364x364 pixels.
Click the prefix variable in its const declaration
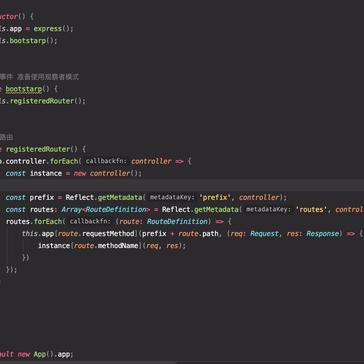coord(42,197)
